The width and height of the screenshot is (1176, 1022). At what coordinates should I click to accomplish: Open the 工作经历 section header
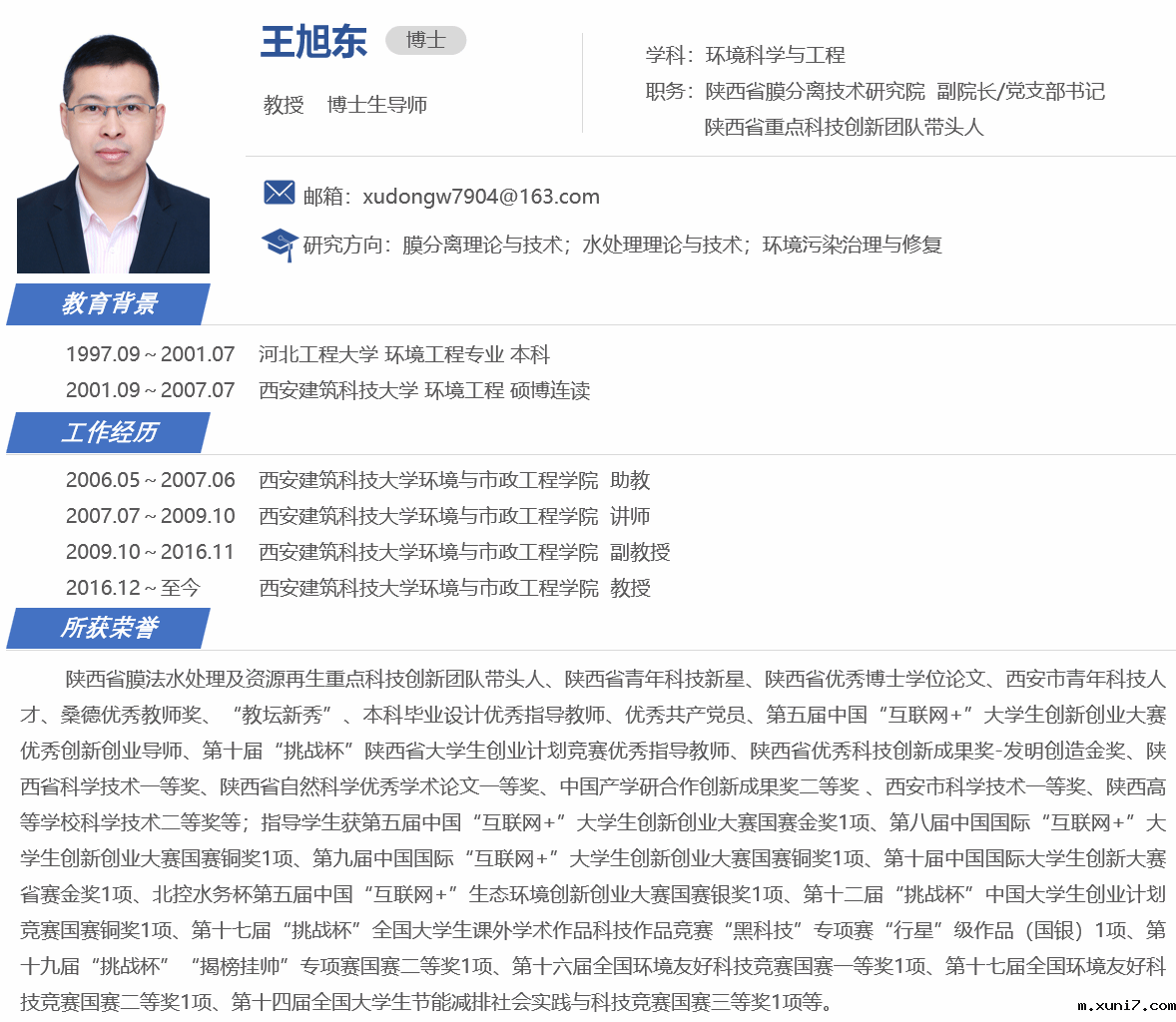point(109,432)
